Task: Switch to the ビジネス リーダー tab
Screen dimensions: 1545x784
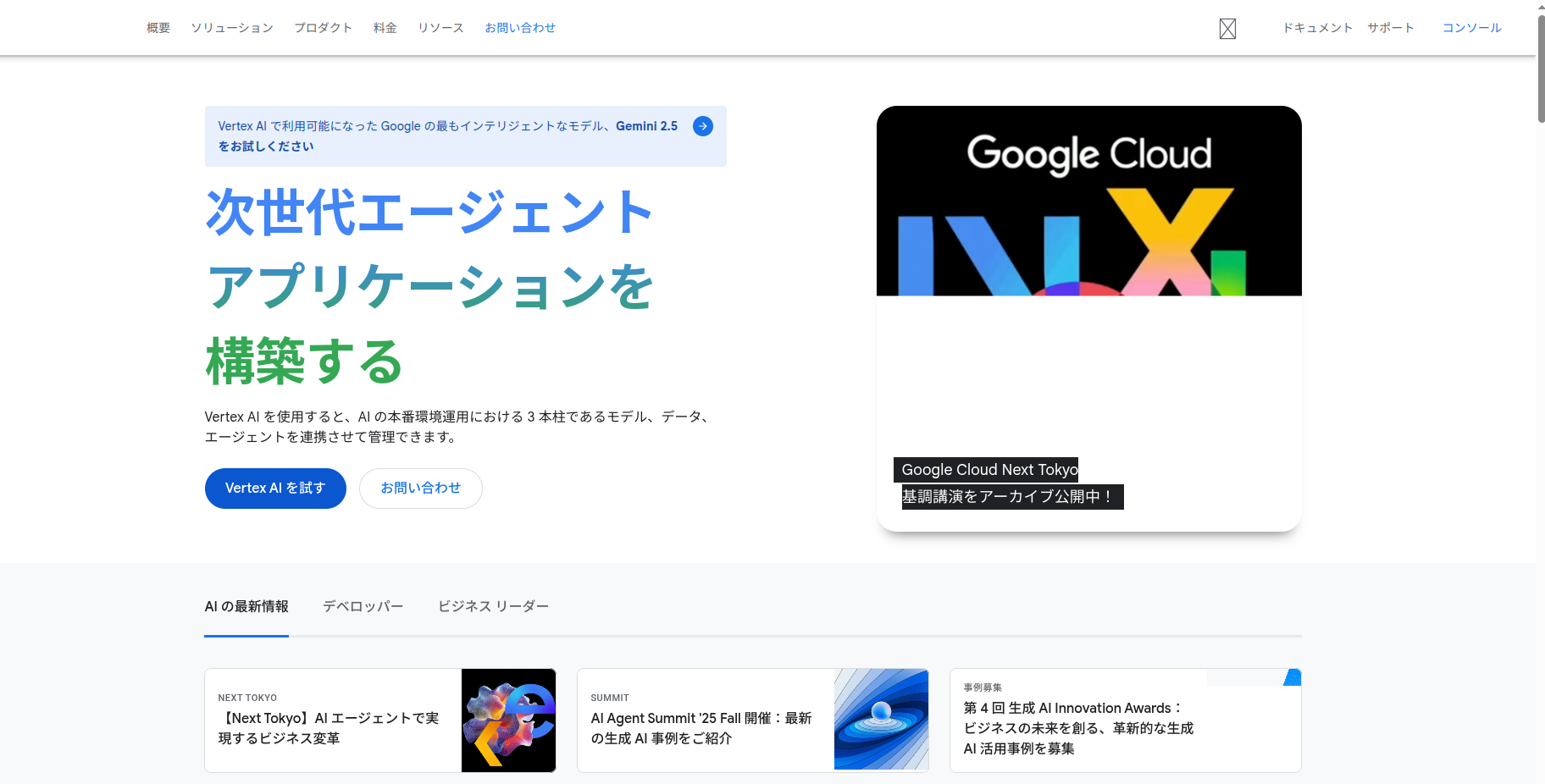Action: point(494,607)
